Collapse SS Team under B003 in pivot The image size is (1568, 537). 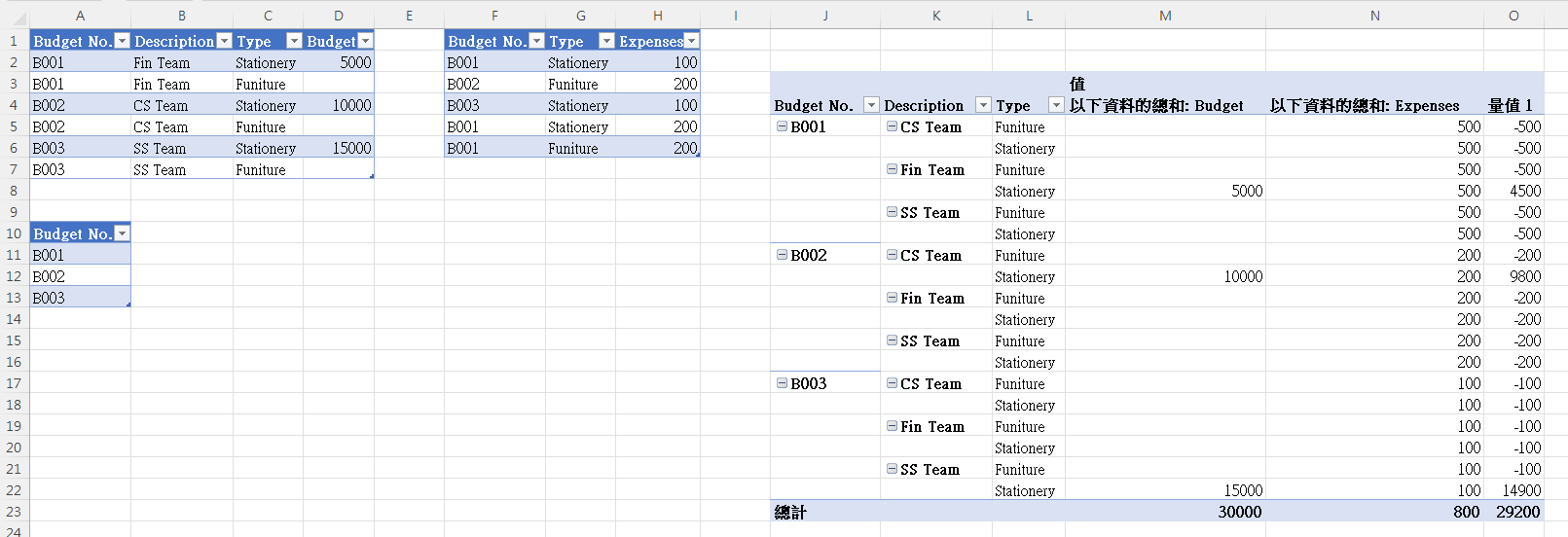point(892,469)
